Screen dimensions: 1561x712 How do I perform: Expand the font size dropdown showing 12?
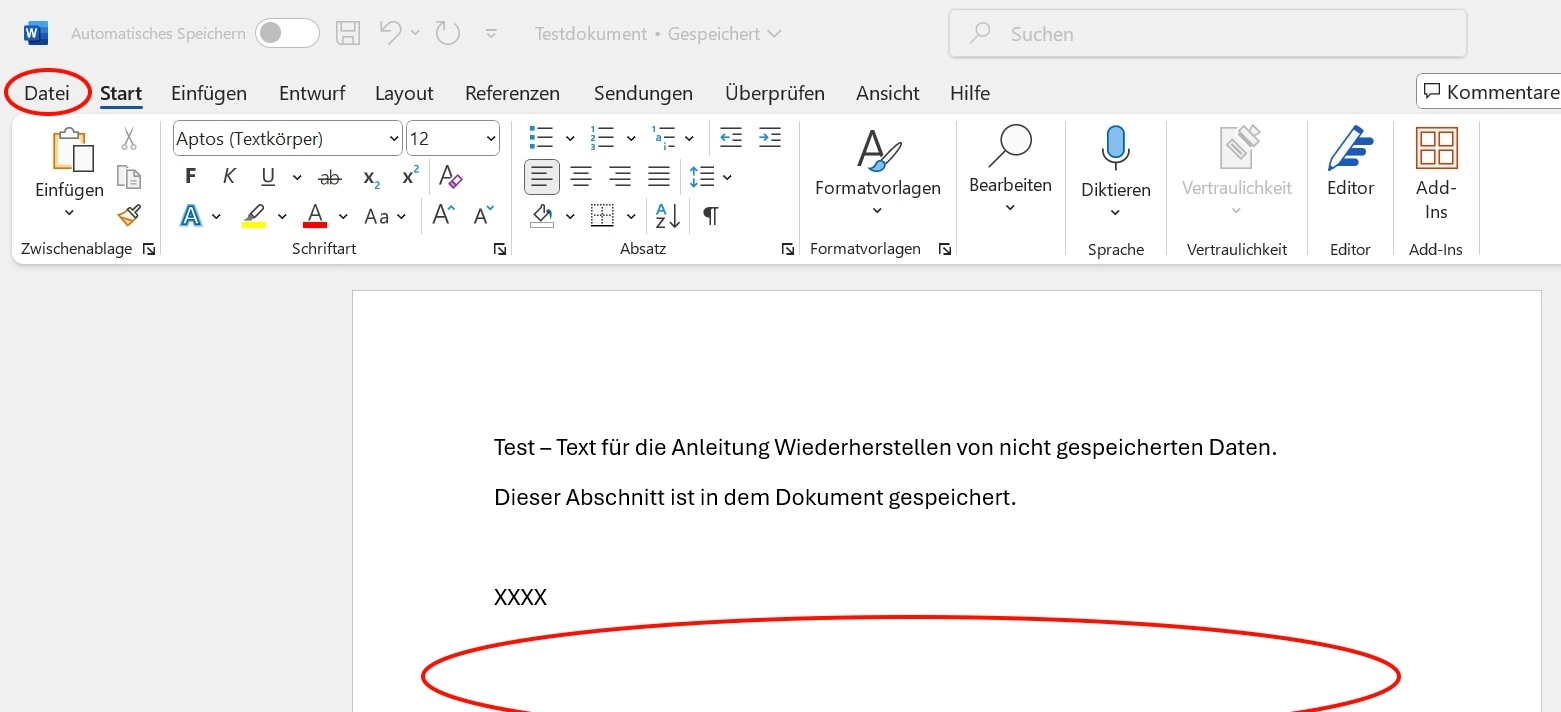pos(452,139)
